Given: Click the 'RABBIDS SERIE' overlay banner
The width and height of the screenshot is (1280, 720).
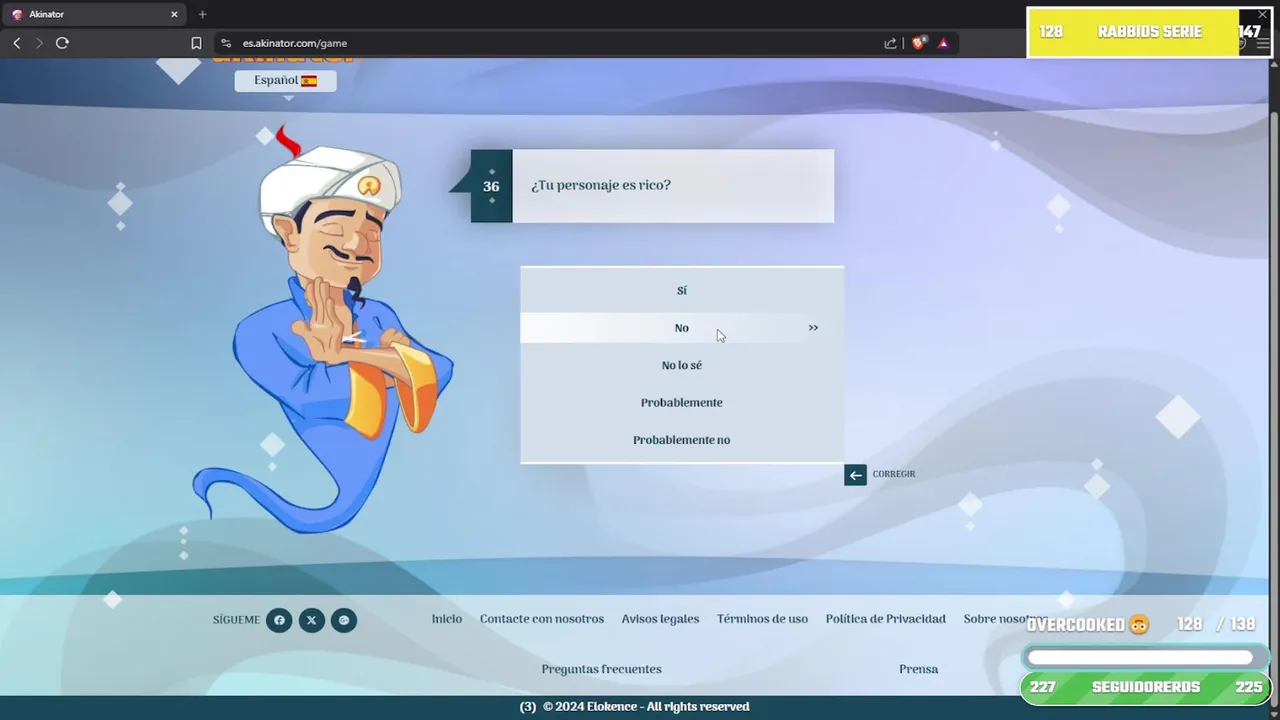Looking at the screenshot, I should pos(1150,32).
